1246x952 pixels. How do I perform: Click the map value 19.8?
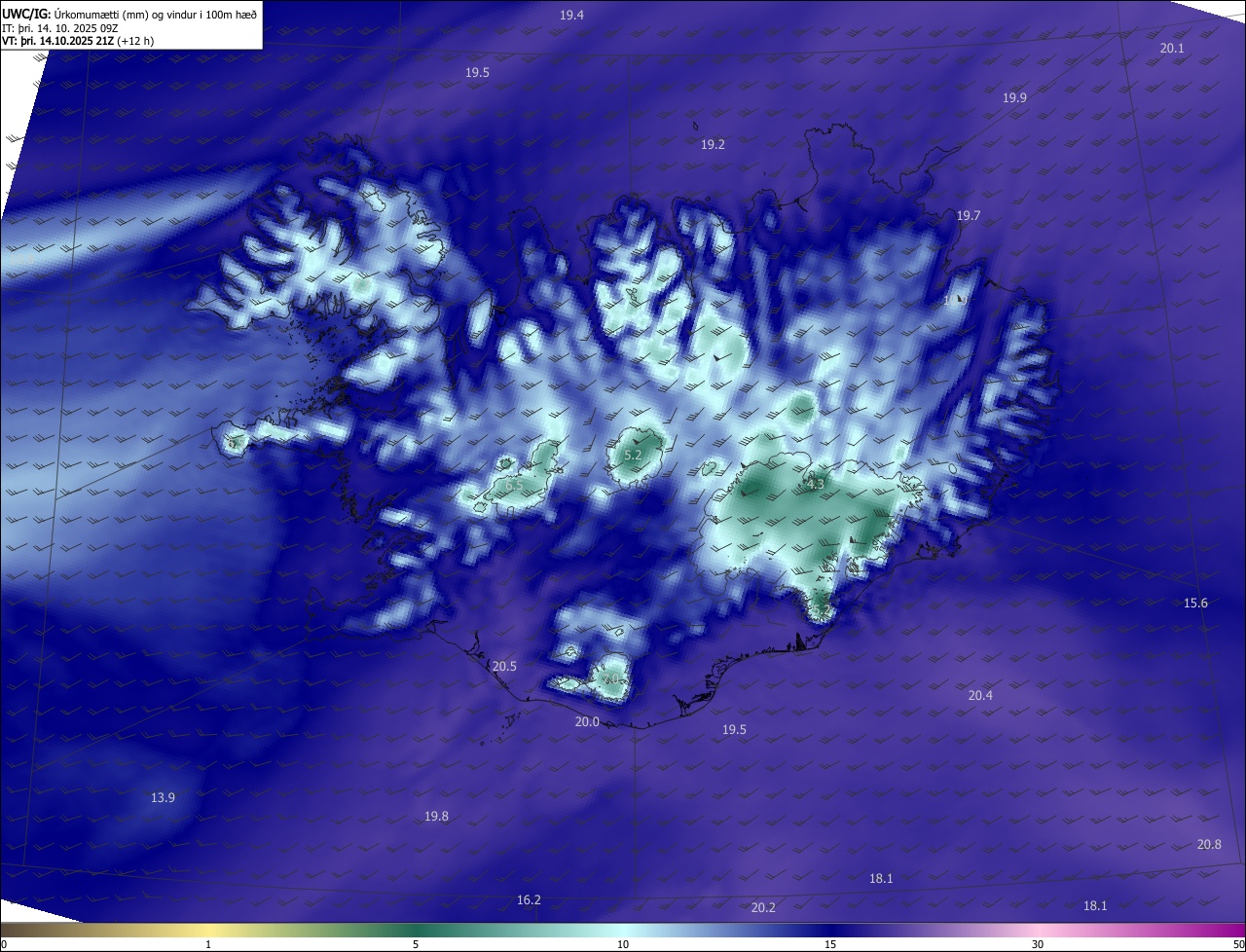(x=436, y=816)
